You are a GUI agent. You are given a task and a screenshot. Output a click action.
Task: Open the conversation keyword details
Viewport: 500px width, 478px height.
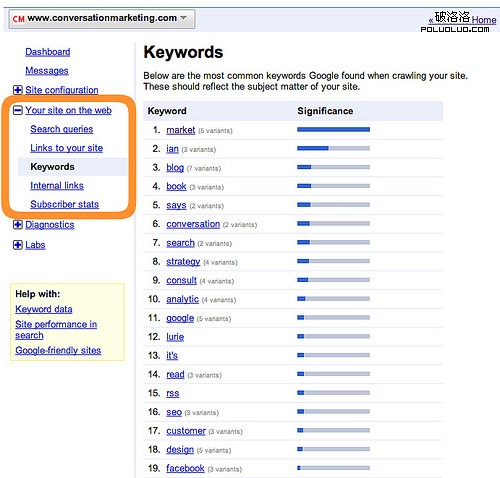[193, 224]
